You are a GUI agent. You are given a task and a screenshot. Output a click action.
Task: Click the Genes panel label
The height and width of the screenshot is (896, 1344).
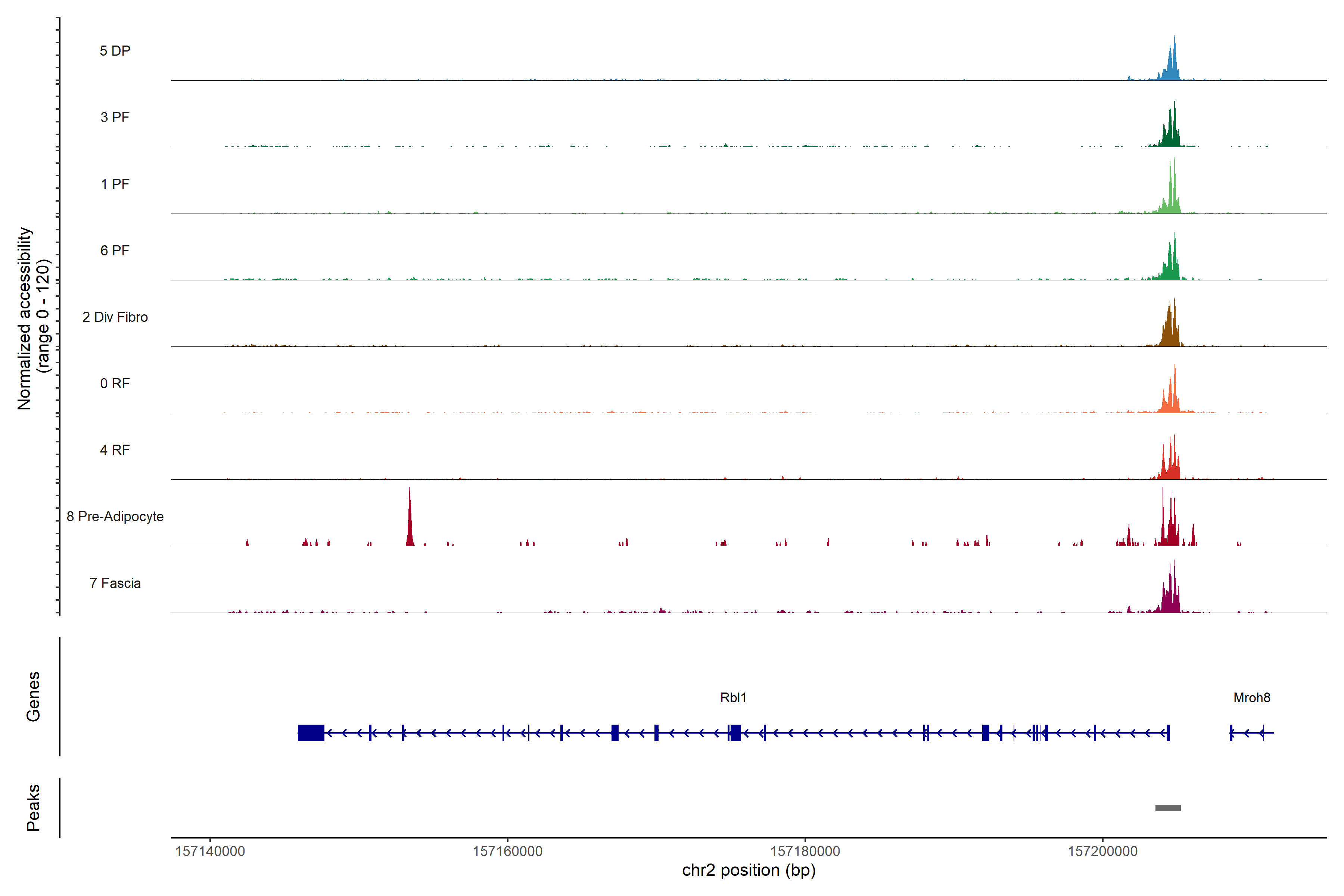click(x=33, y=696)
